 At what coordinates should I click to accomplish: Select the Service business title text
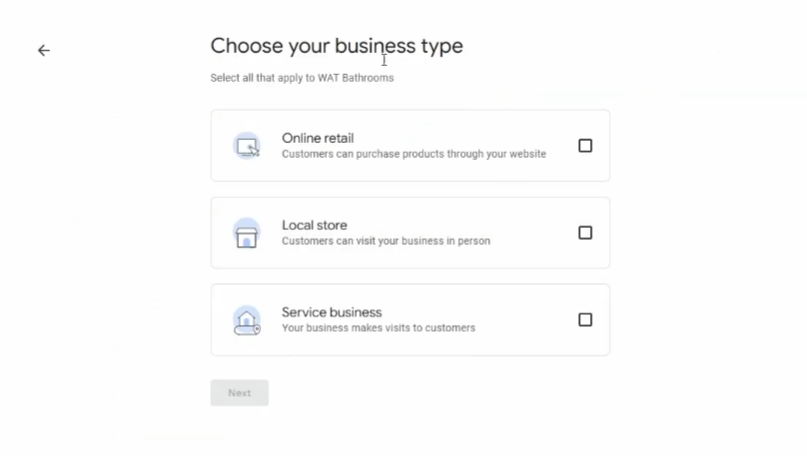pyautogui.click(x=331, y=312)
